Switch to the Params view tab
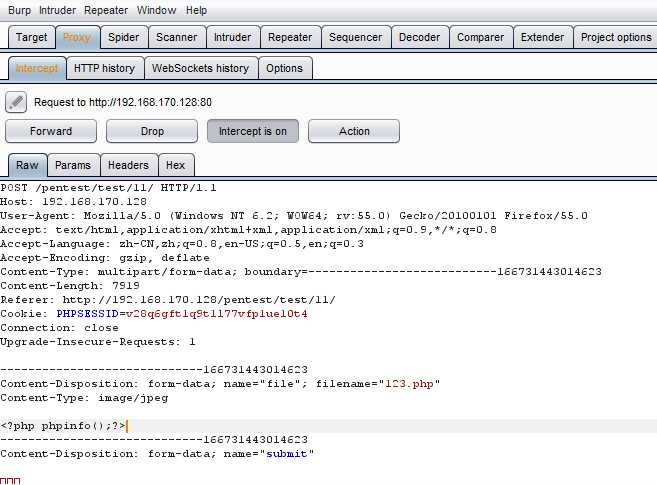The height and width of the screenshot is (485, 657). (x=73, y=165)
